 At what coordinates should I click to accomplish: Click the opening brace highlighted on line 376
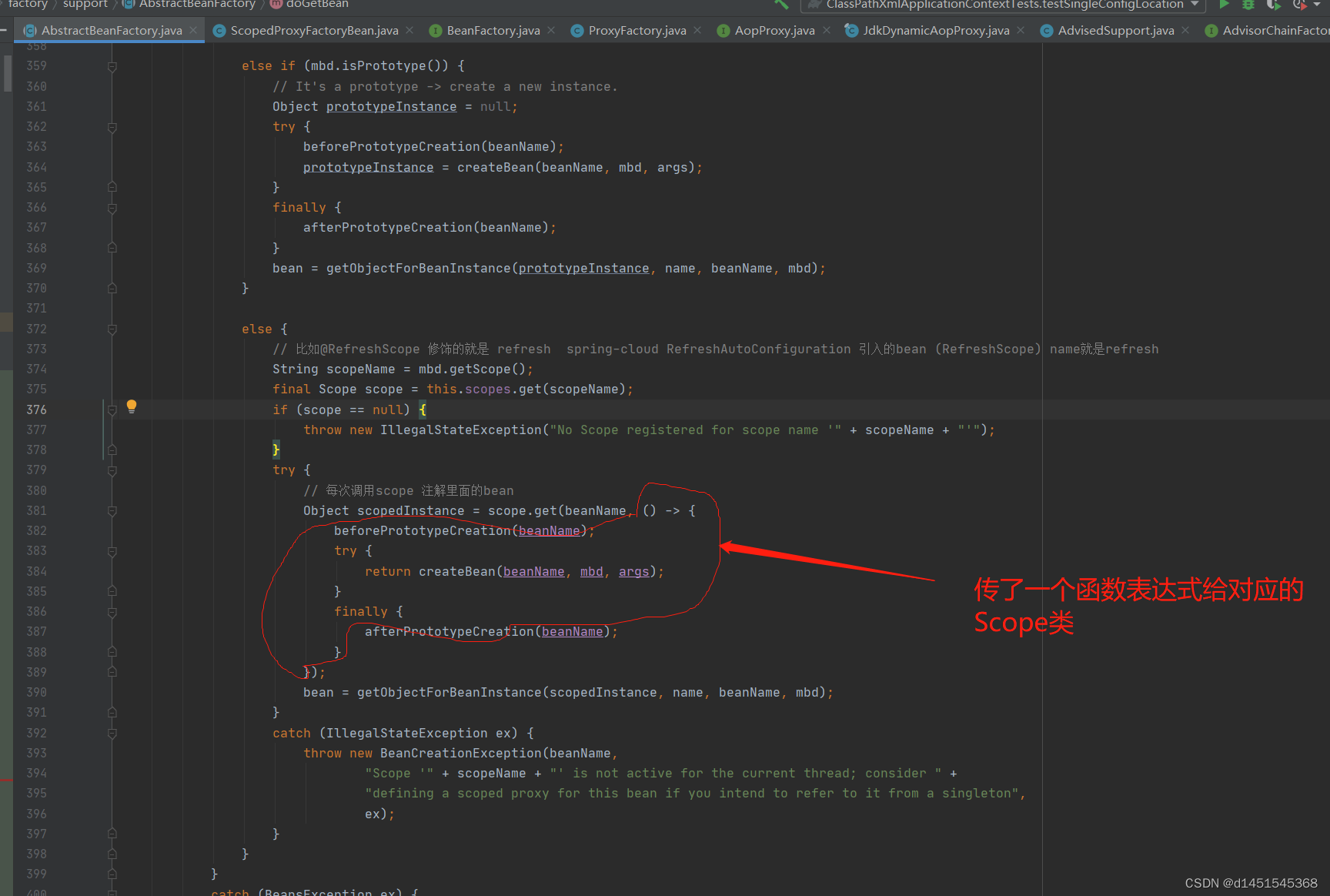point(423,410)
